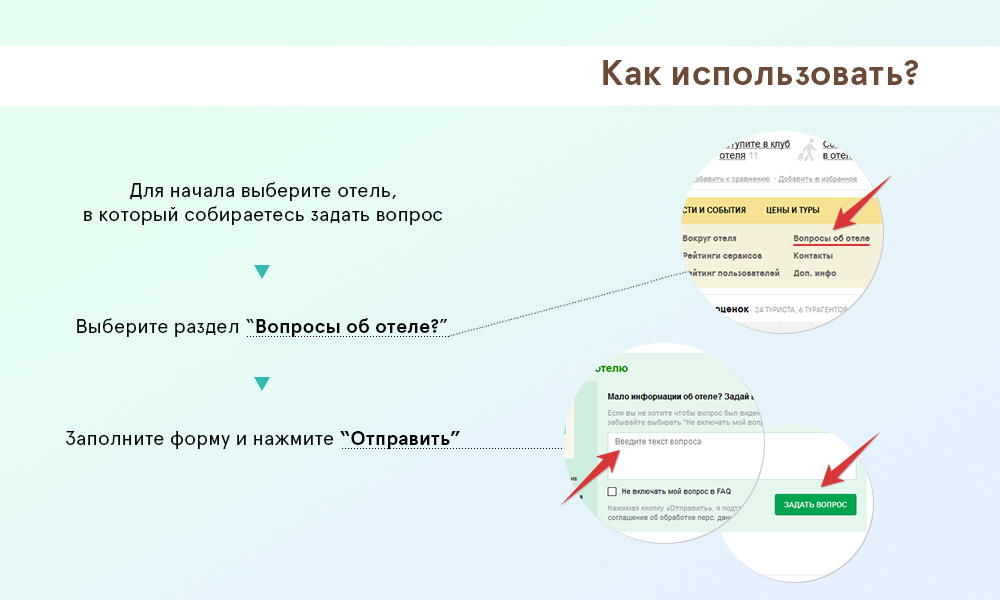Open the 'Вокруг отеля' menu item
This screenshot has width=1000, height=600.
[x=710, y=239]
